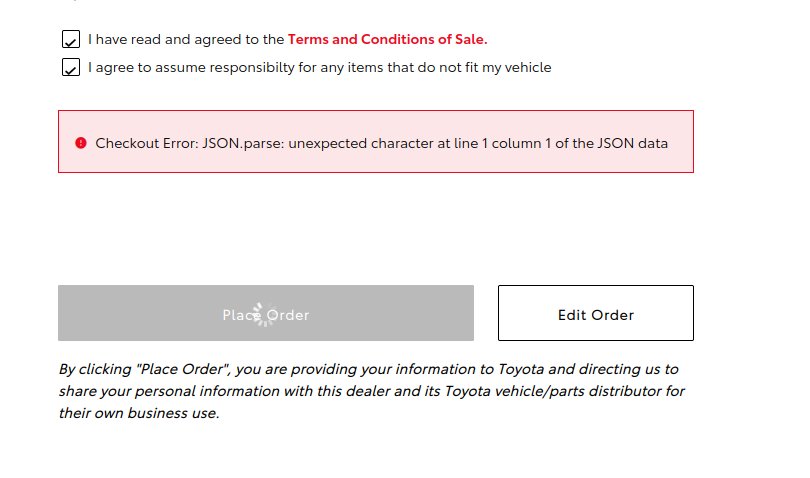
Task: Click the checkmark in the second checkbox
Action: (71, 69)
